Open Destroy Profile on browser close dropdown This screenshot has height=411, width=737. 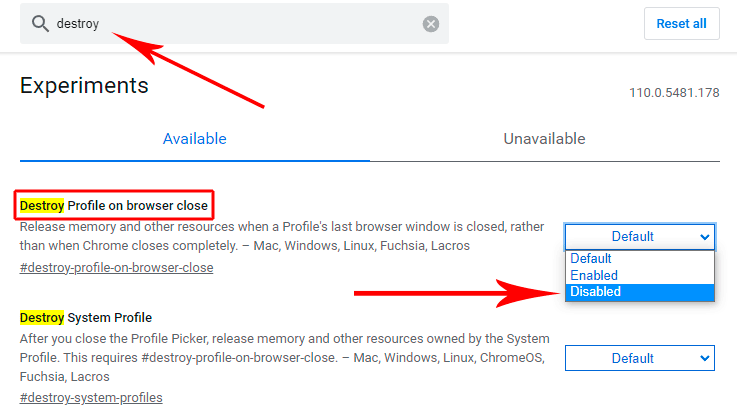640,237
